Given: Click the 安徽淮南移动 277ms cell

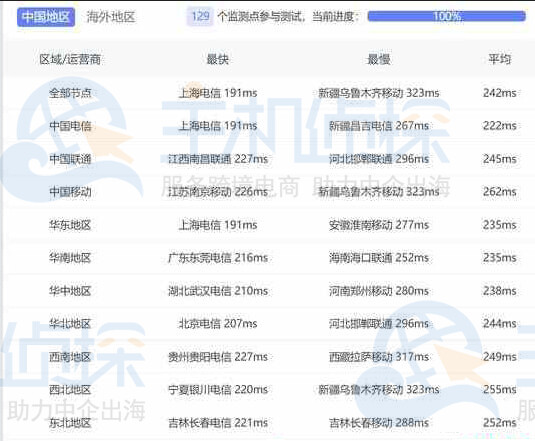Looking at the screenshot, I should pyautogui.click(x=379, y=225).
